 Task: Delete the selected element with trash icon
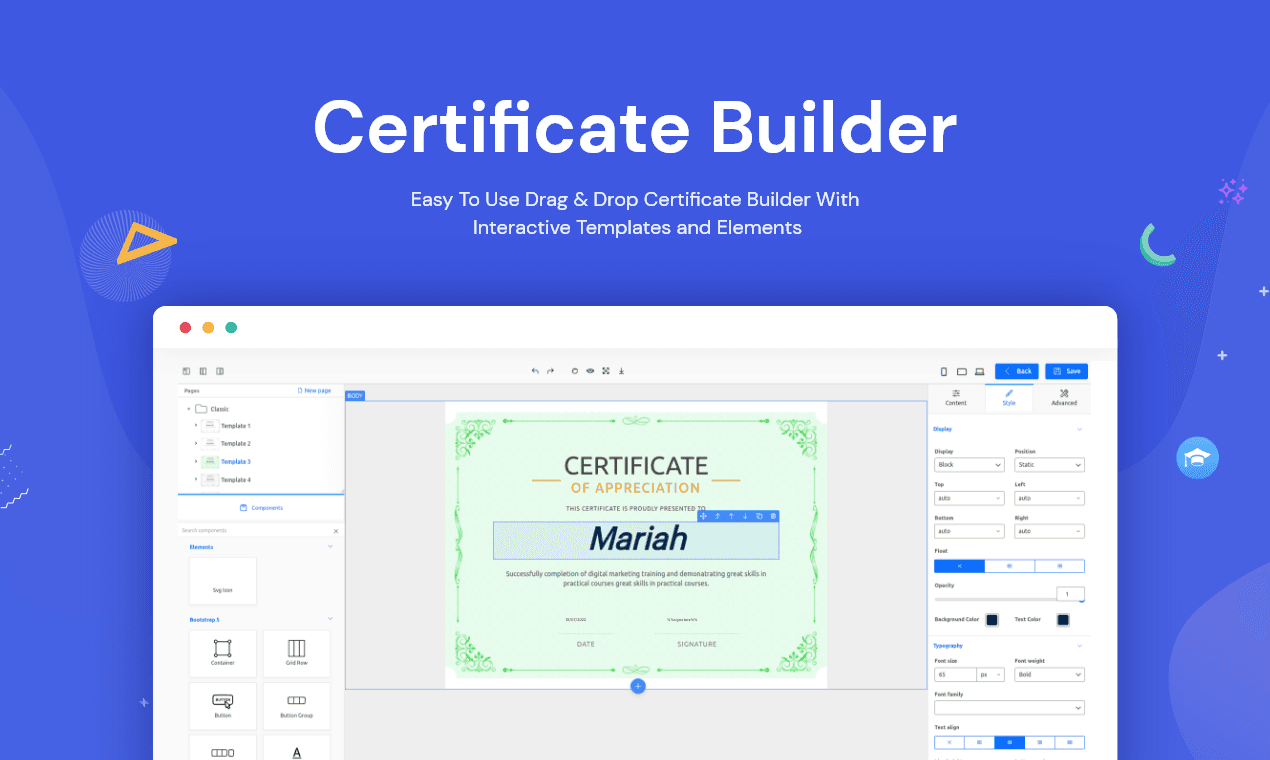(x=773, y=516)
